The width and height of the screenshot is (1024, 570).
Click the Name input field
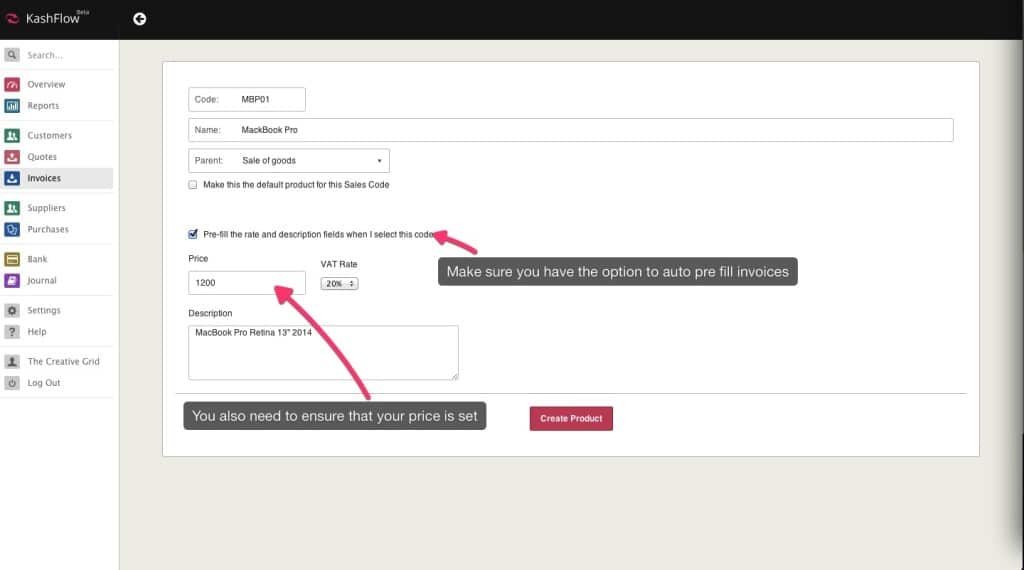pyautogui.click(x=570, y=130)
